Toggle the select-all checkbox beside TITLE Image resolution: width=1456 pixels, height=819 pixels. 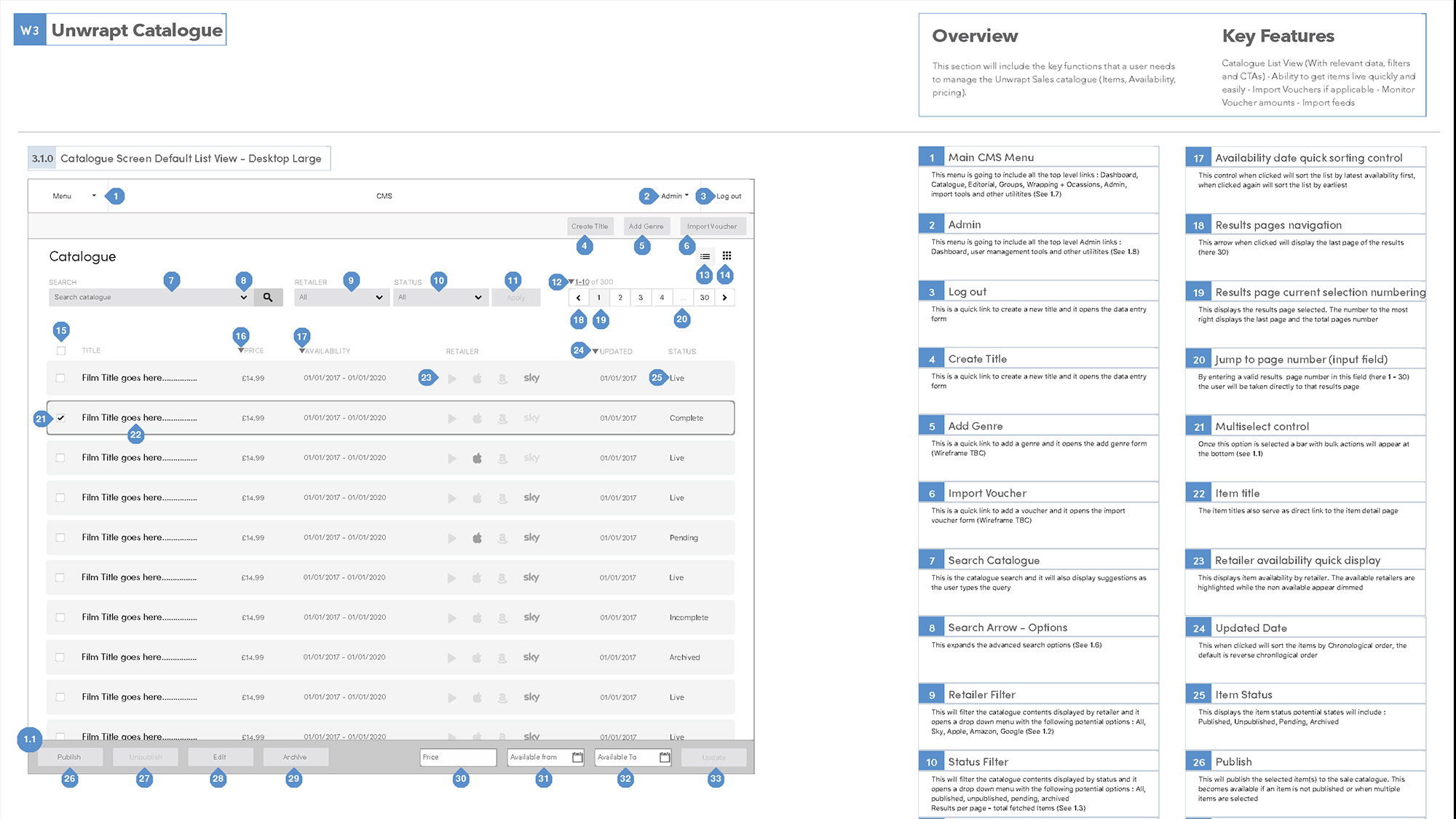[x=61, y=351]
